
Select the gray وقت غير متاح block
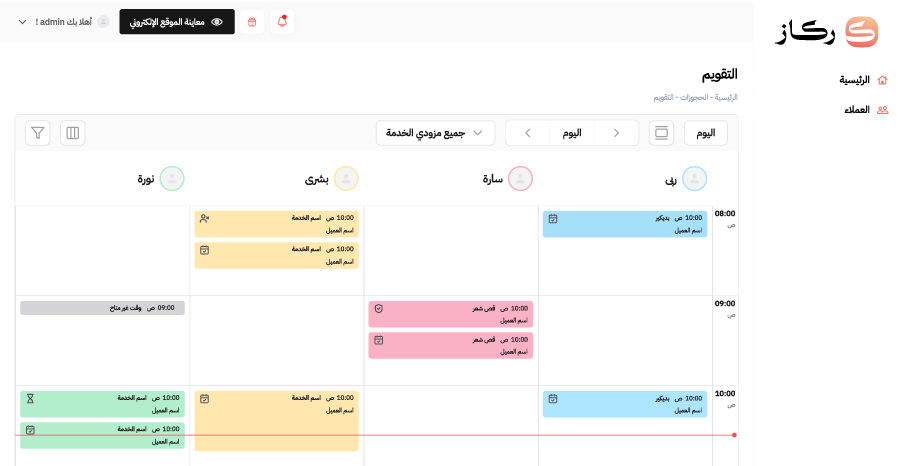102,308
